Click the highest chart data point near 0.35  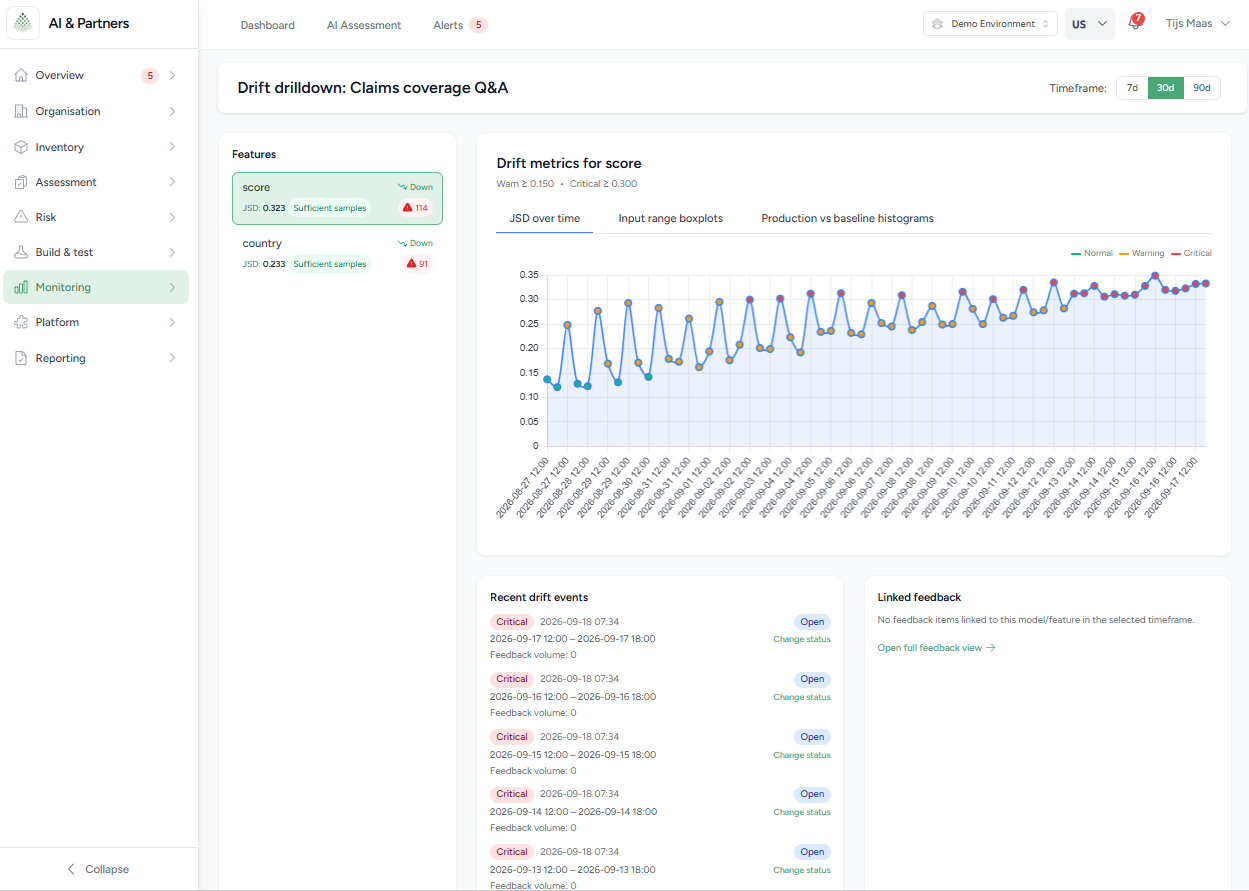click(x=1155, y=276)
